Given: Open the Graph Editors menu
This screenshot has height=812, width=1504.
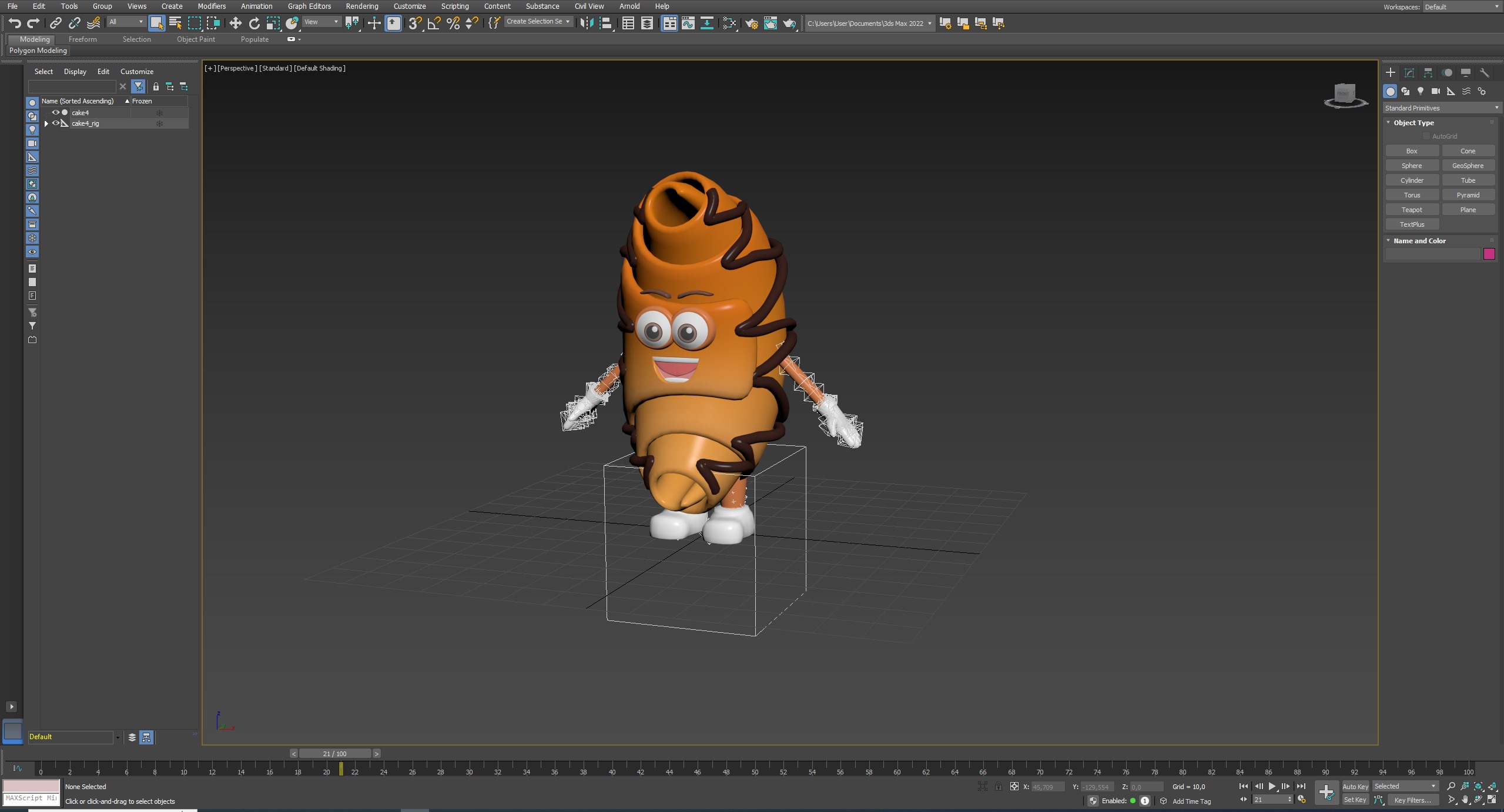Looking at the screenshot, I should point(309,6).
